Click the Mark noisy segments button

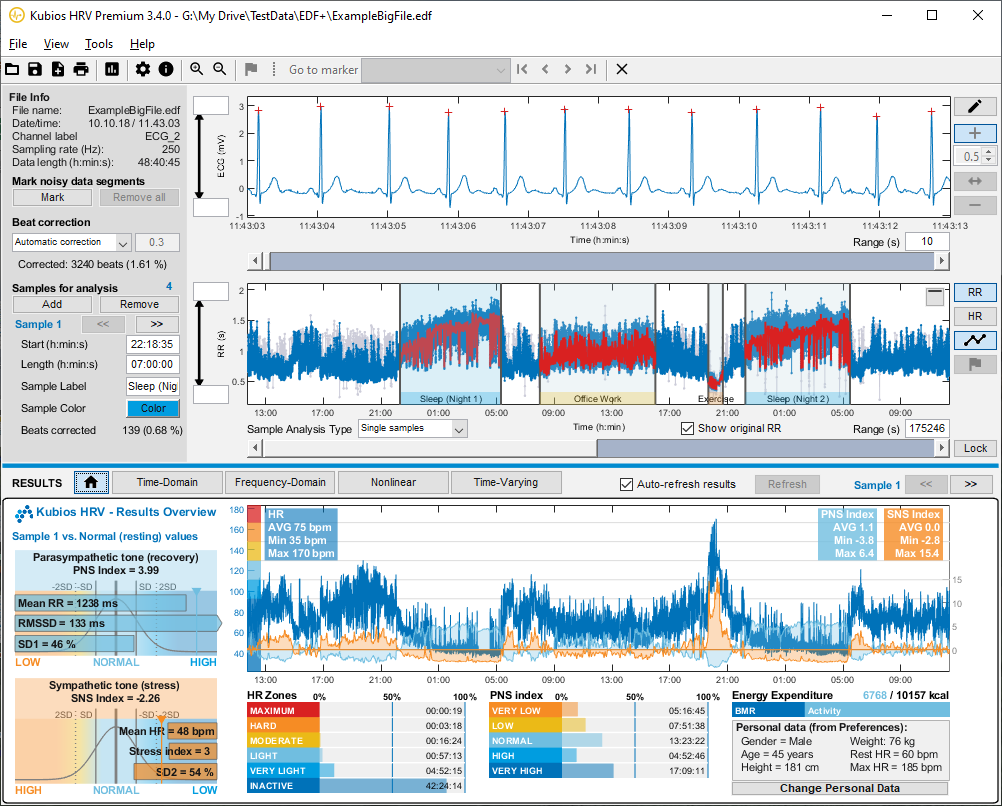click(52, 198)
